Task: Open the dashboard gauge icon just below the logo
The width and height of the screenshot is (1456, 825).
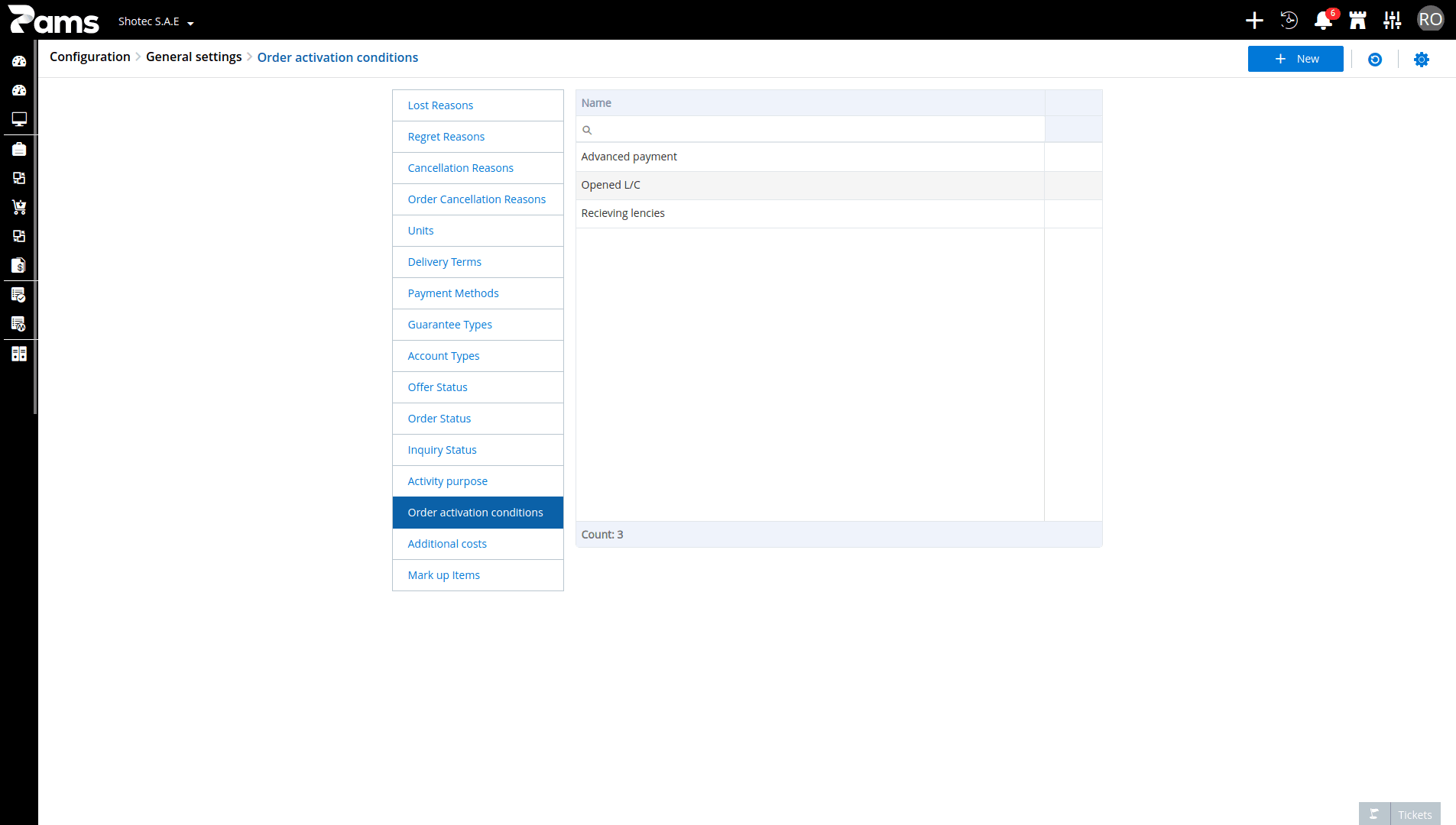Action: tap(19, 61)
